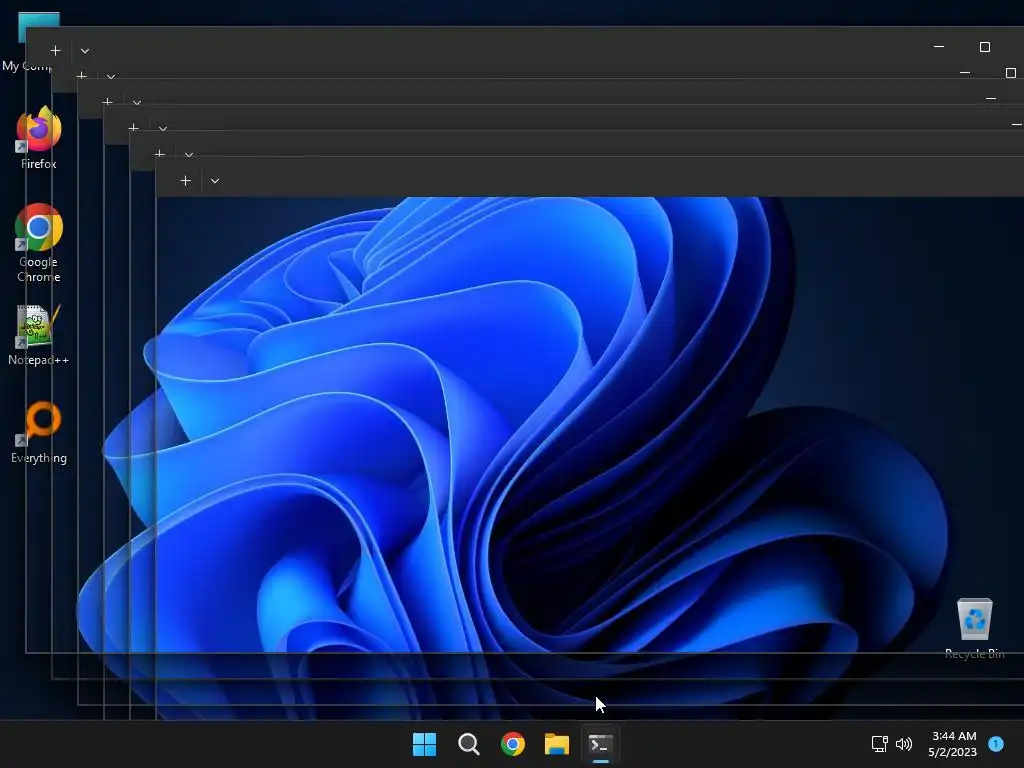1024x768 pixels.
Task: Select the Notepad++ desktop shortcut
Action: pyautogui.click(x=39, y=335)
